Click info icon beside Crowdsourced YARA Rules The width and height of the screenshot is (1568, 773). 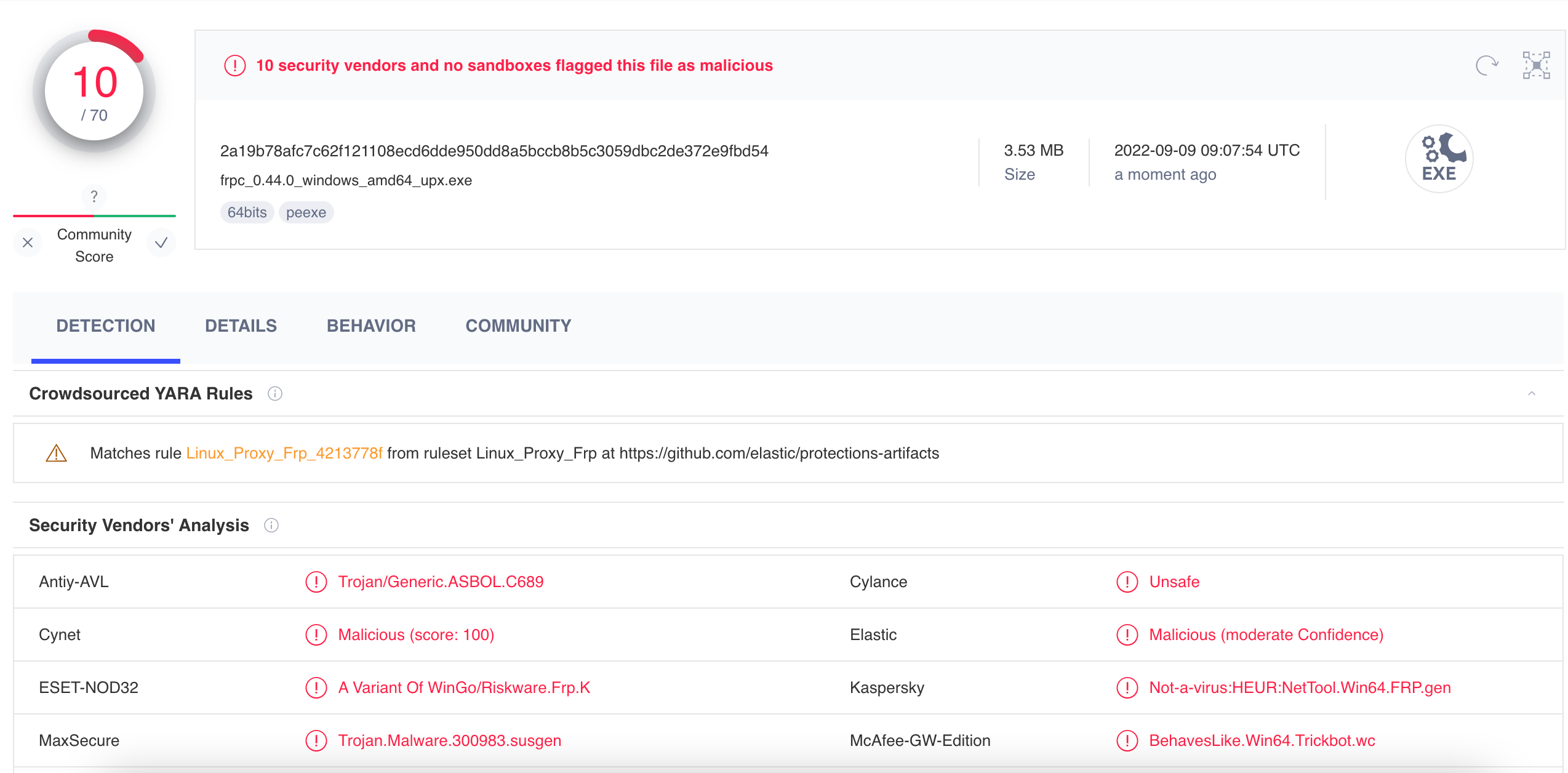(x=275, y=394)
